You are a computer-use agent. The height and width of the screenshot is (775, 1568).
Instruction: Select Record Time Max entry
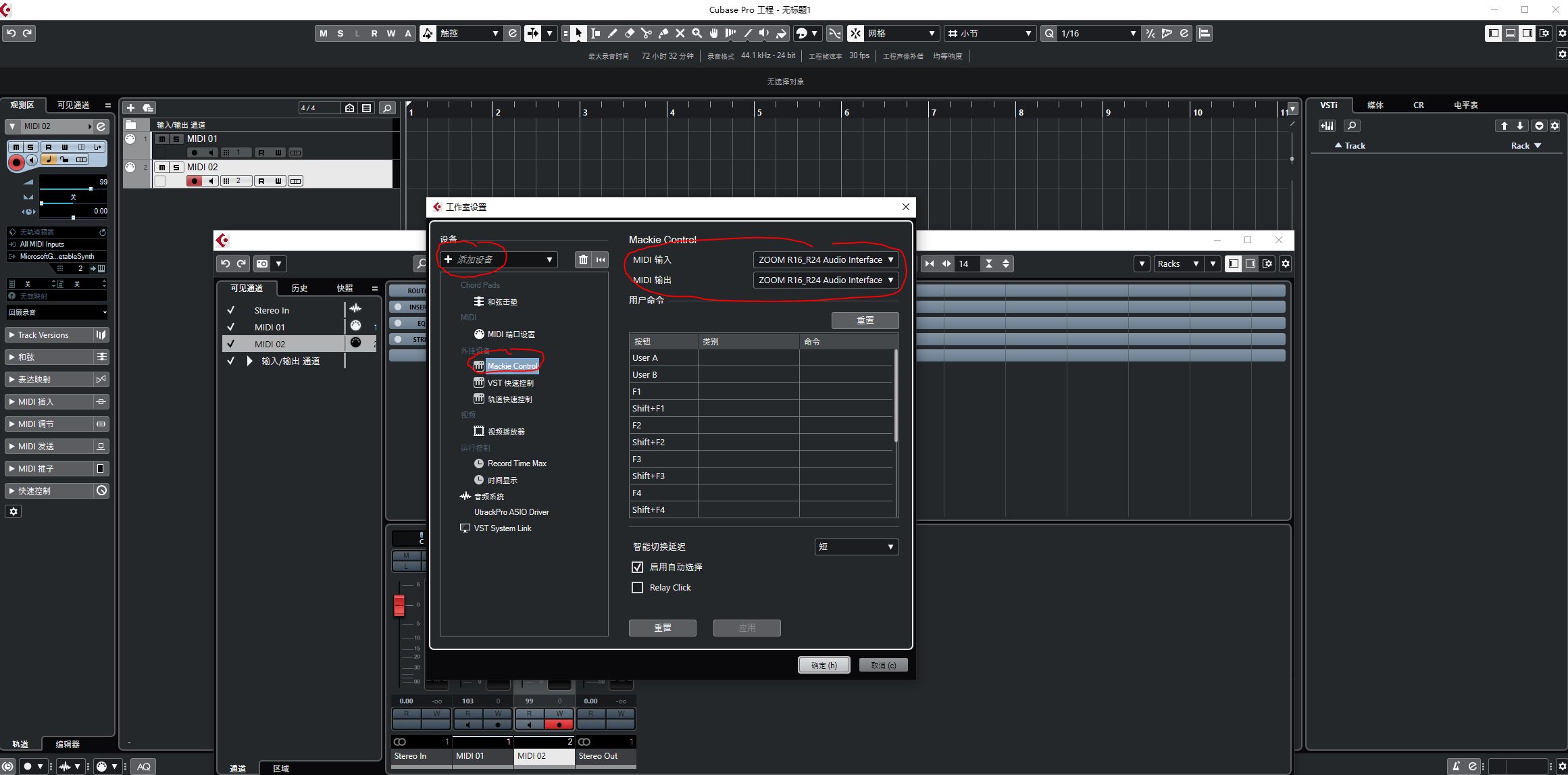point(516,464)
